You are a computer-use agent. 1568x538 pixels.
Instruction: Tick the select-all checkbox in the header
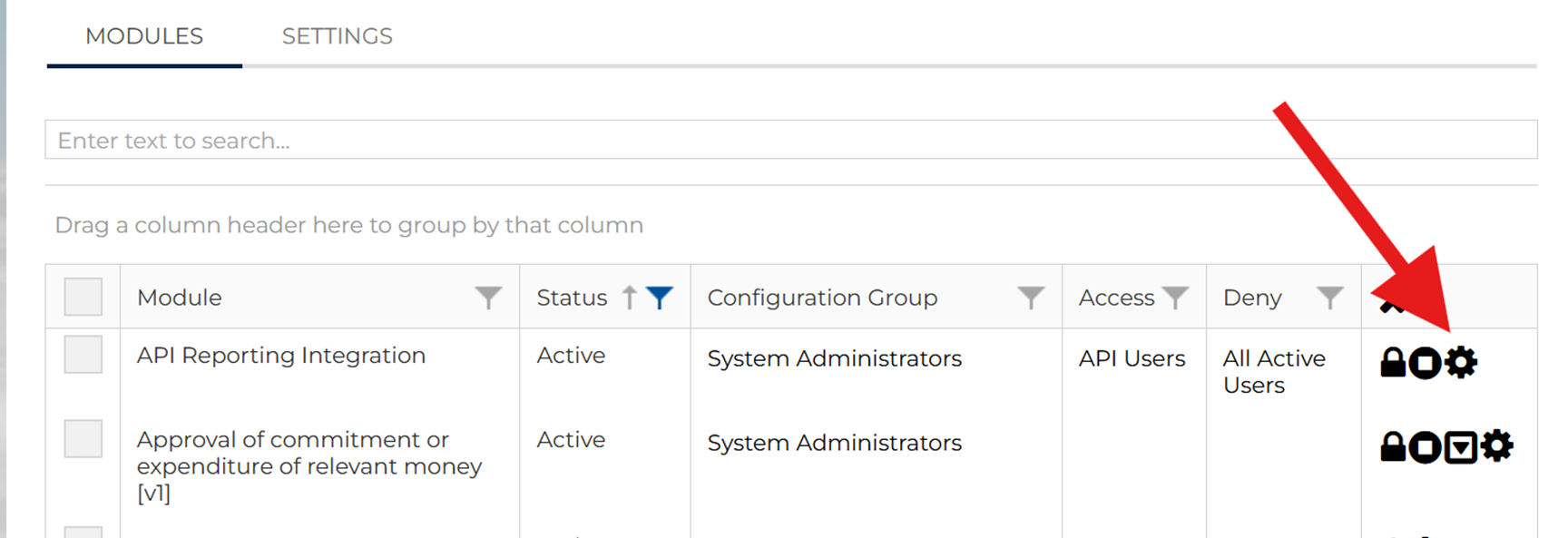coord(83,297)
